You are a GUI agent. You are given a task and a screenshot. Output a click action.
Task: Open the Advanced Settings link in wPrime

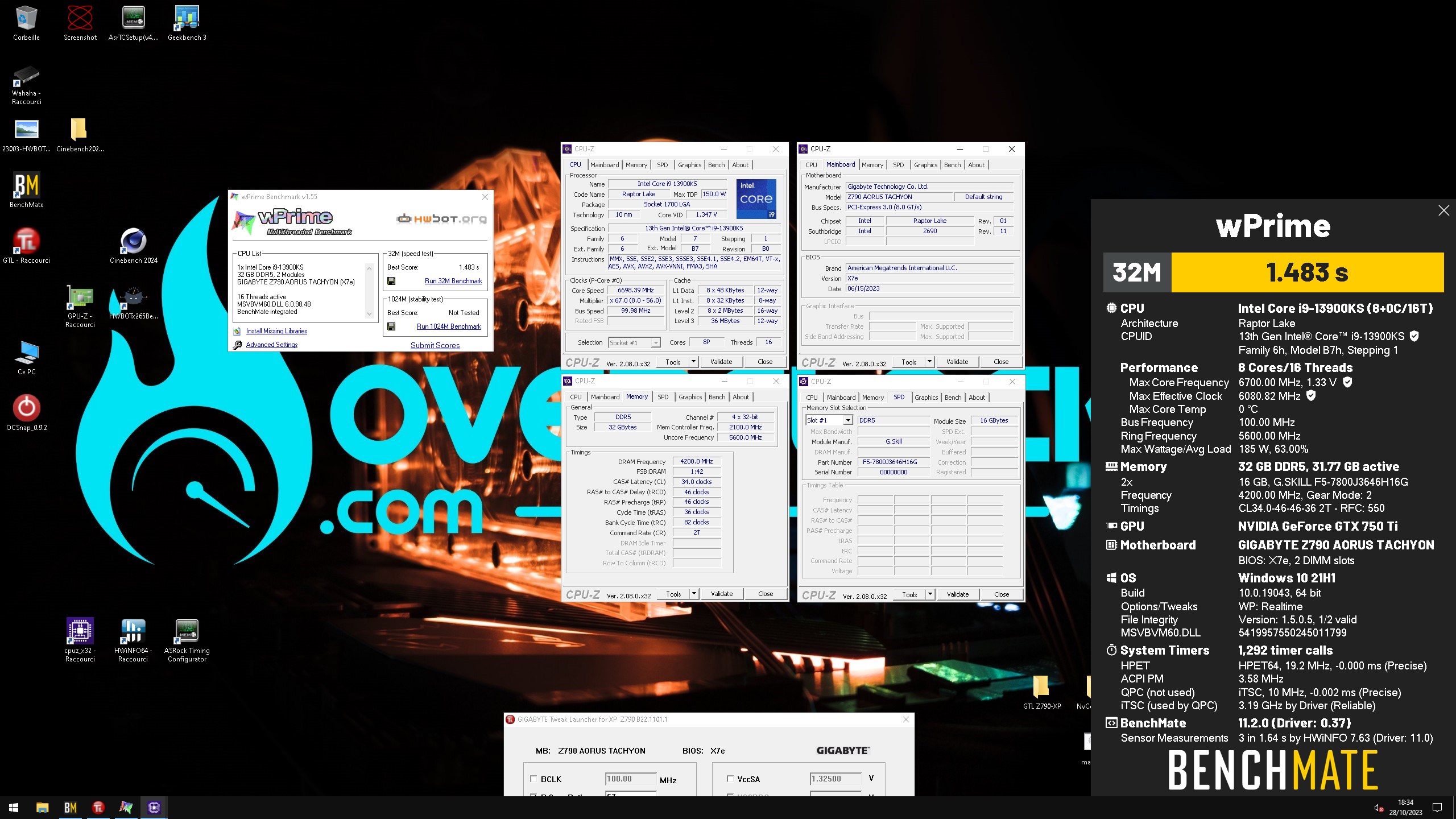[x=272, y=345]
